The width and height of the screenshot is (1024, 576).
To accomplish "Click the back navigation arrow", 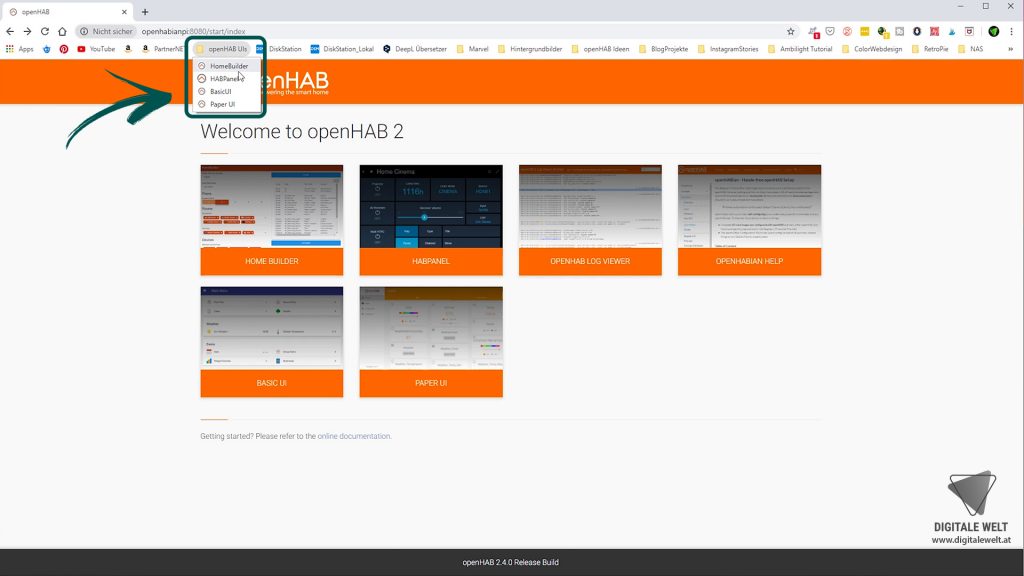I will click(10, 31).
